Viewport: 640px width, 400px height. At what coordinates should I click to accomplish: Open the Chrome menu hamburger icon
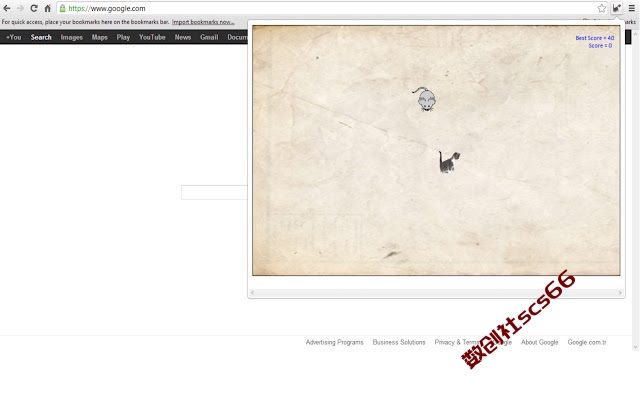point(631,8)
